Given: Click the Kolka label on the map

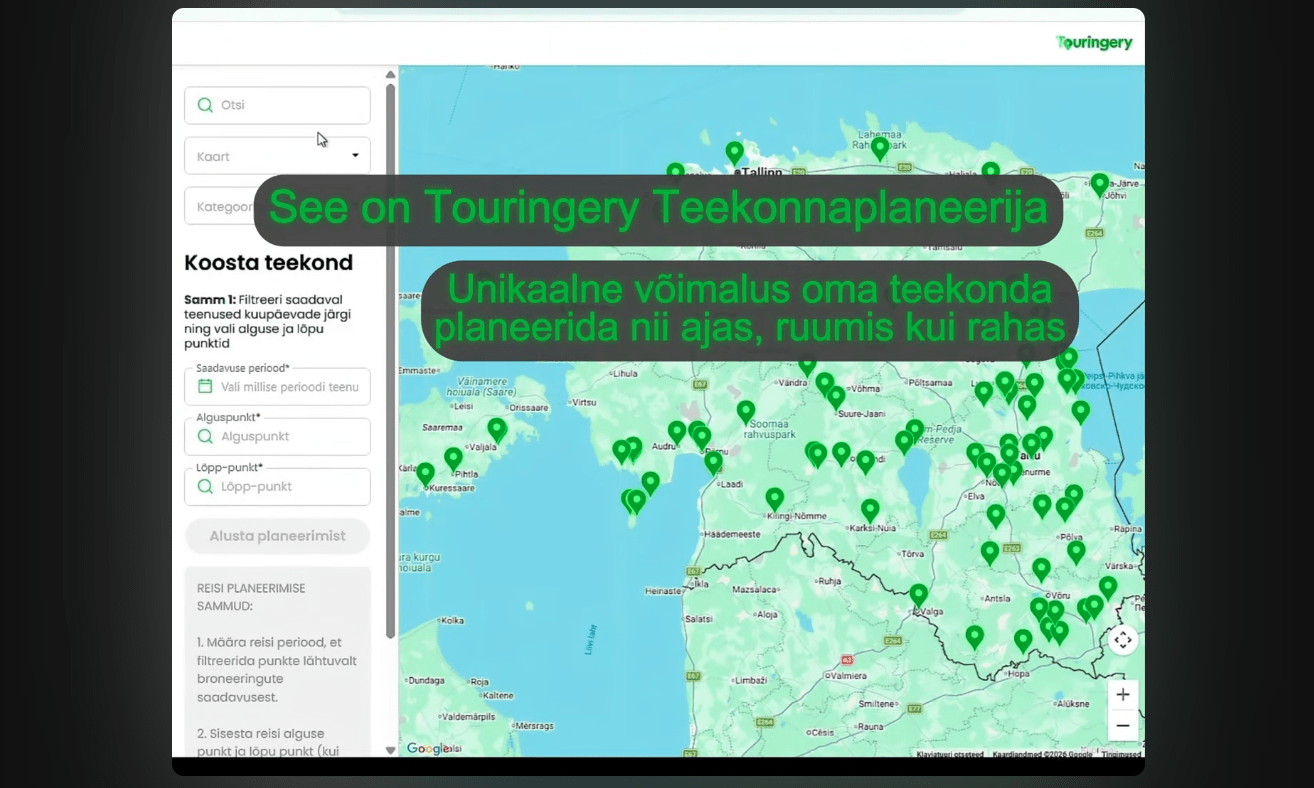Looking at the screenshot, I should tap(452, 620).
